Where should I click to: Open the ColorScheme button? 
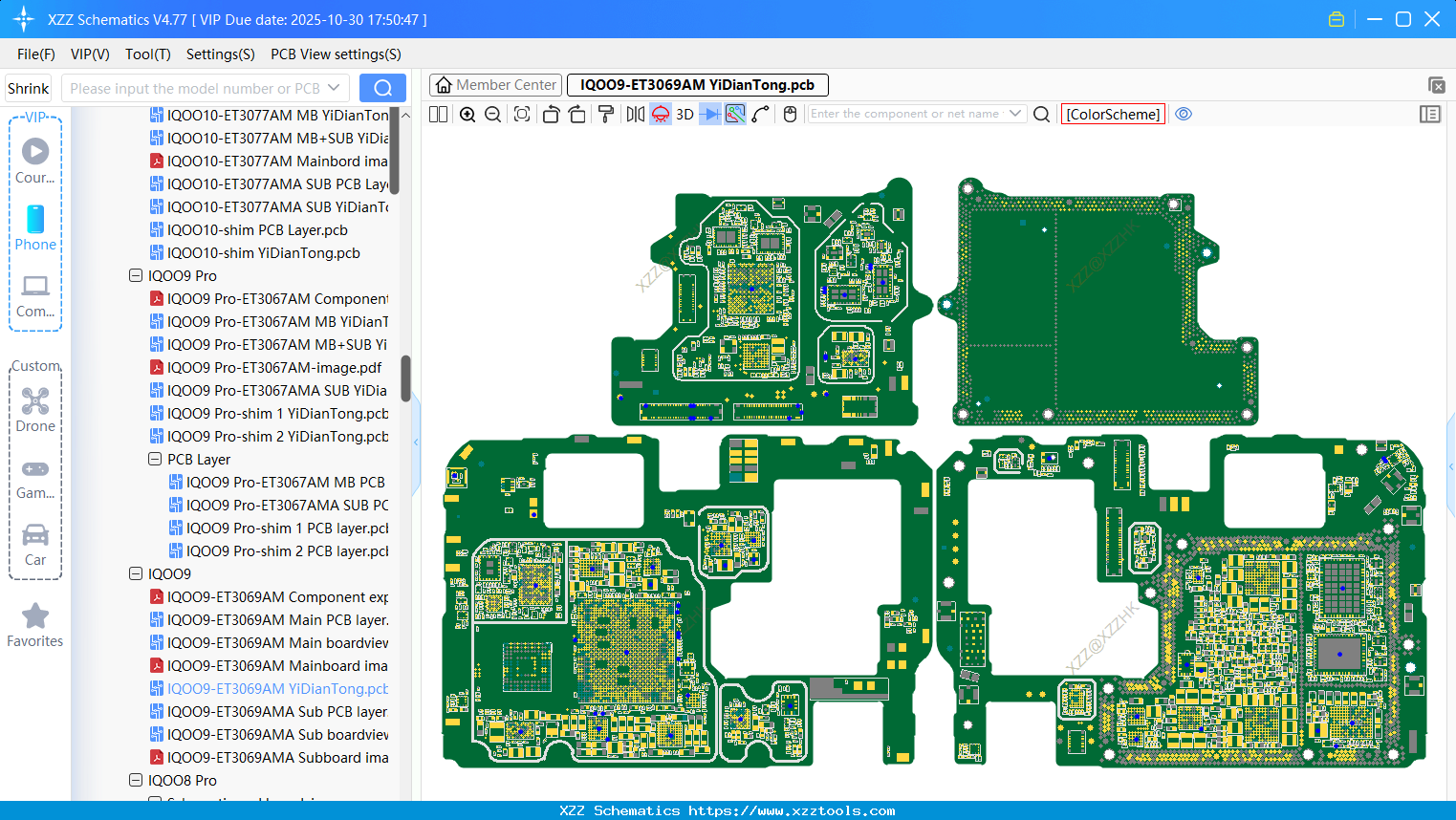click(1113, 114)
